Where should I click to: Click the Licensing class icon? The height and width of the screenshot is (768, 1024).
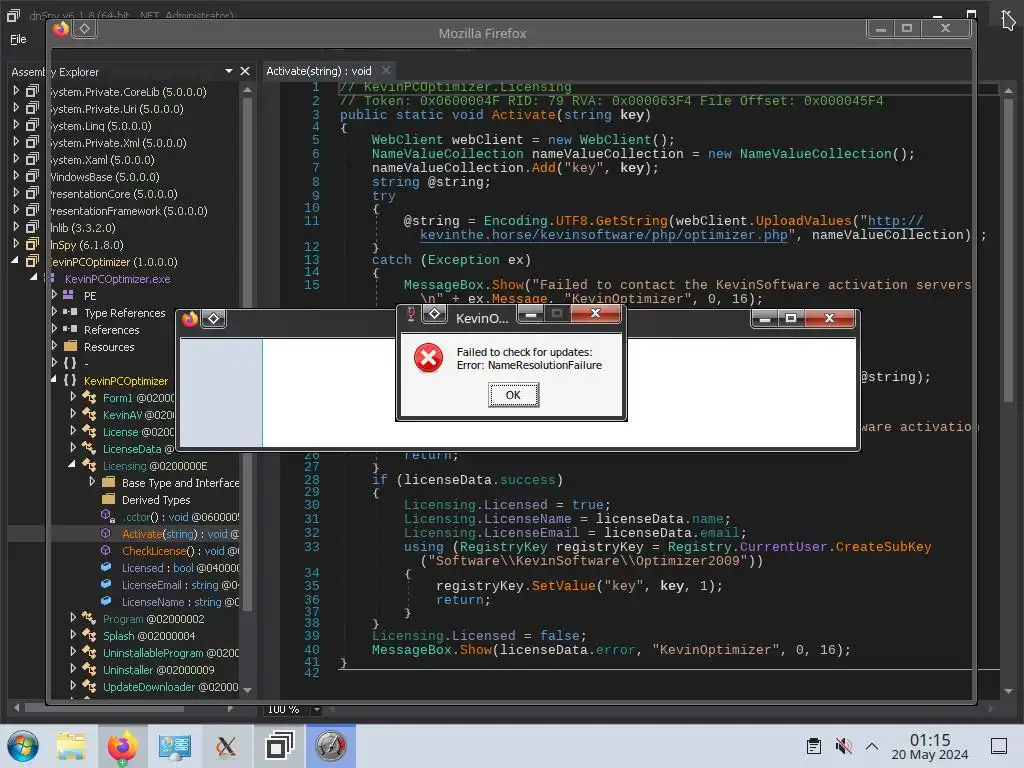[89, 465]
